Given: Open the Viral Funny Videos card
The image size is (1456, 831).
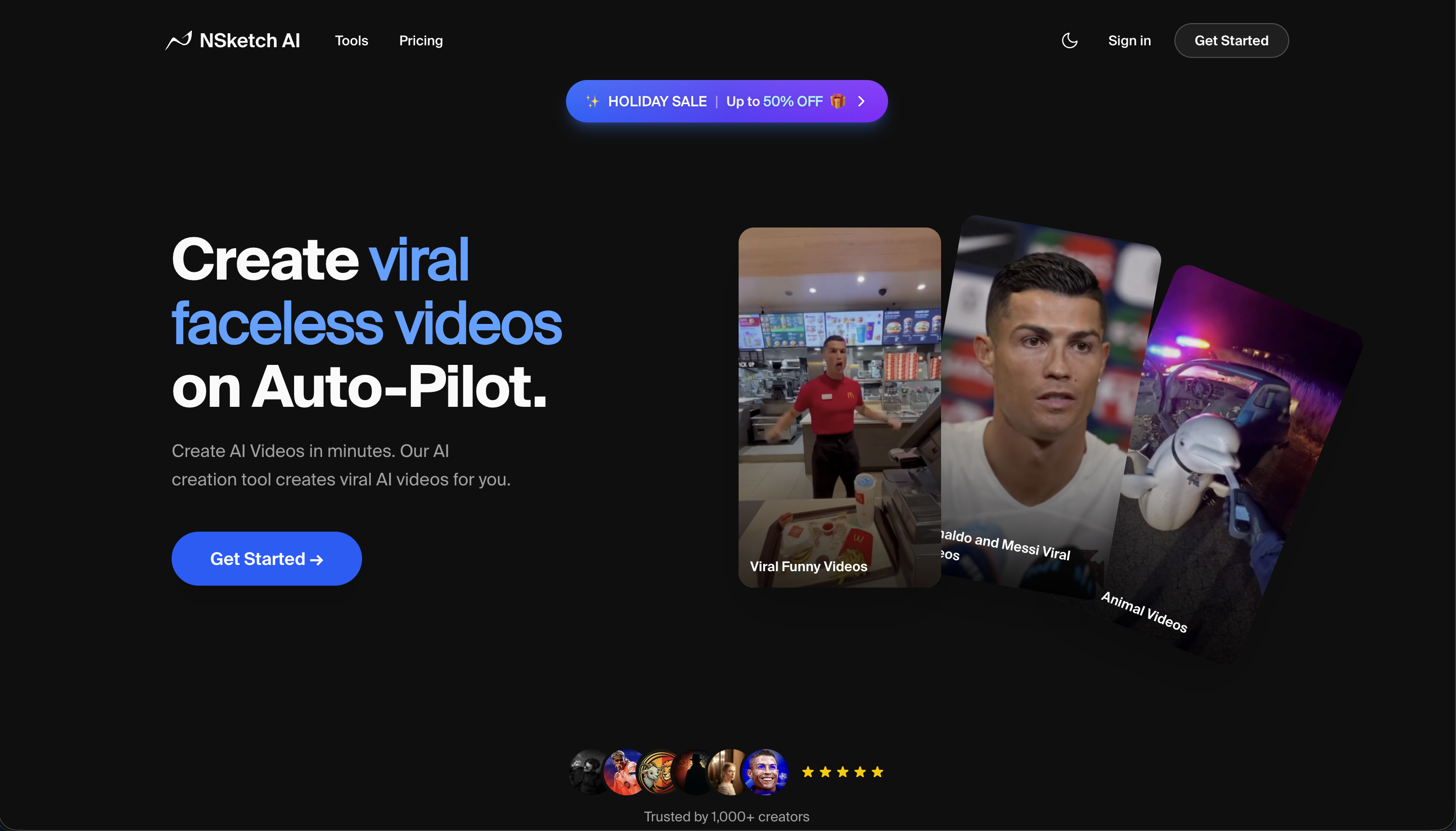Looking at the screenshot, I should (x=839, y=407).
